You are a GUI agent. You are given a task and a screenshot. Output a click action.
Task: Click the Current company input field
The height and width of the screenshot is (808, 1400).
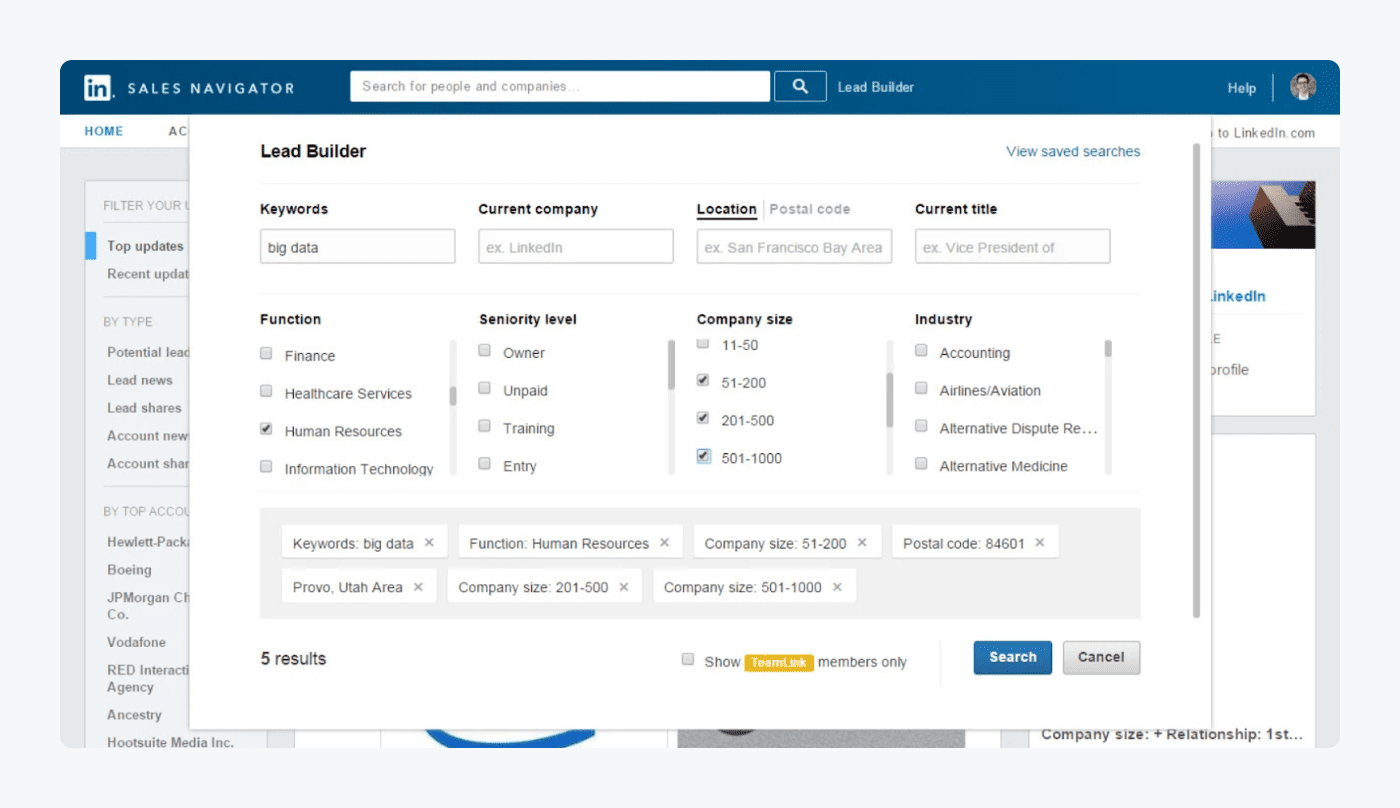pyautogui.click(x=576, y=247)
